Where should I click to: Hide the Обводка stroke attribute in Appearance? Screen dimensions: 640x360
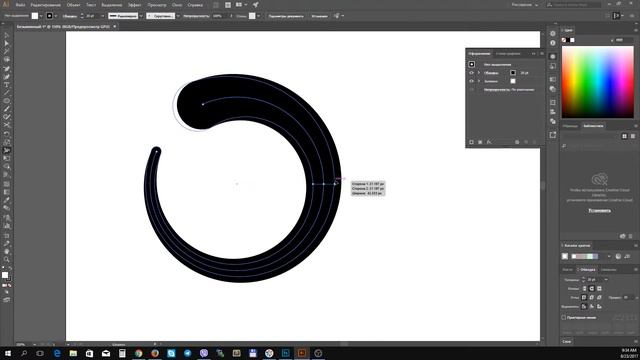[x=471, y=73]
